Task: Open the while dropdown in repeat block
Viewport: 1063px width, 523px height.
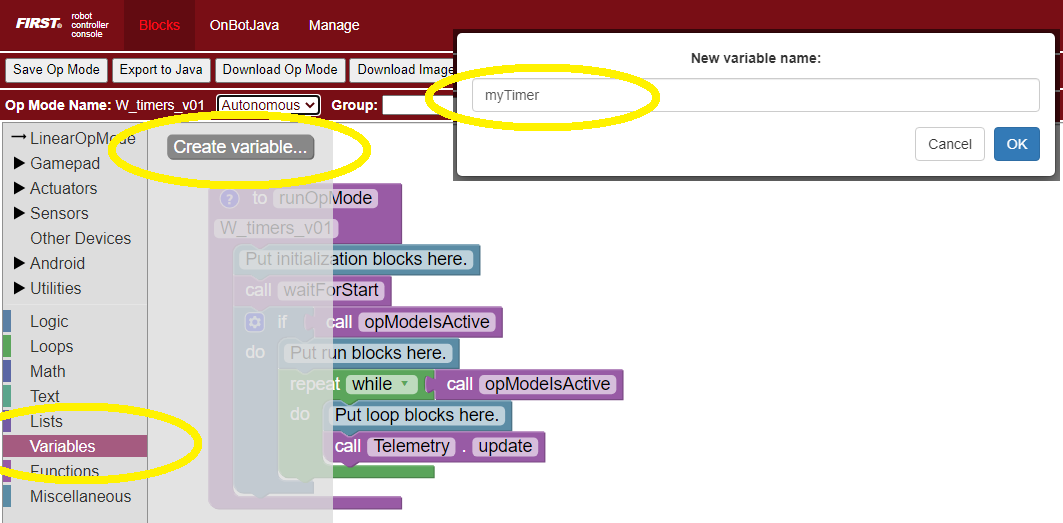Action: (381, 384)
